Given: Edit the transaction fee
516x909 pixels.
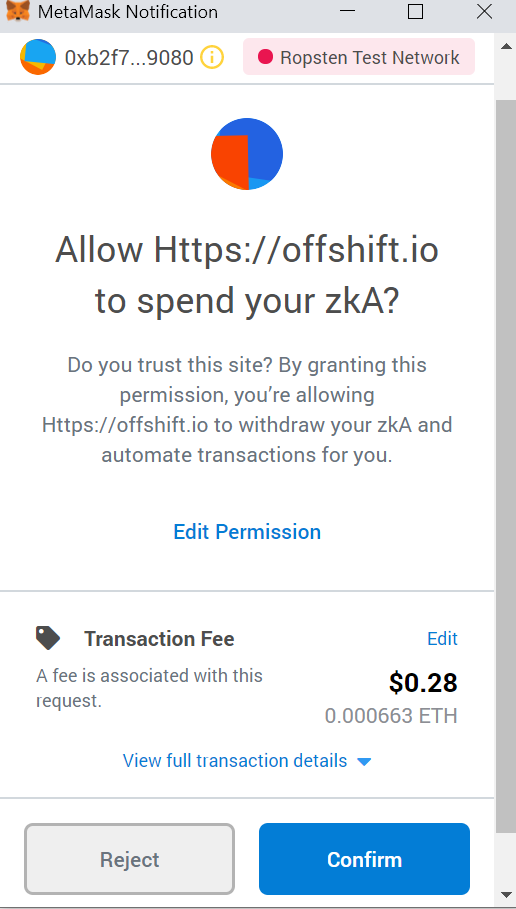Looking at the screenshot, I should [x=442, y=638].
